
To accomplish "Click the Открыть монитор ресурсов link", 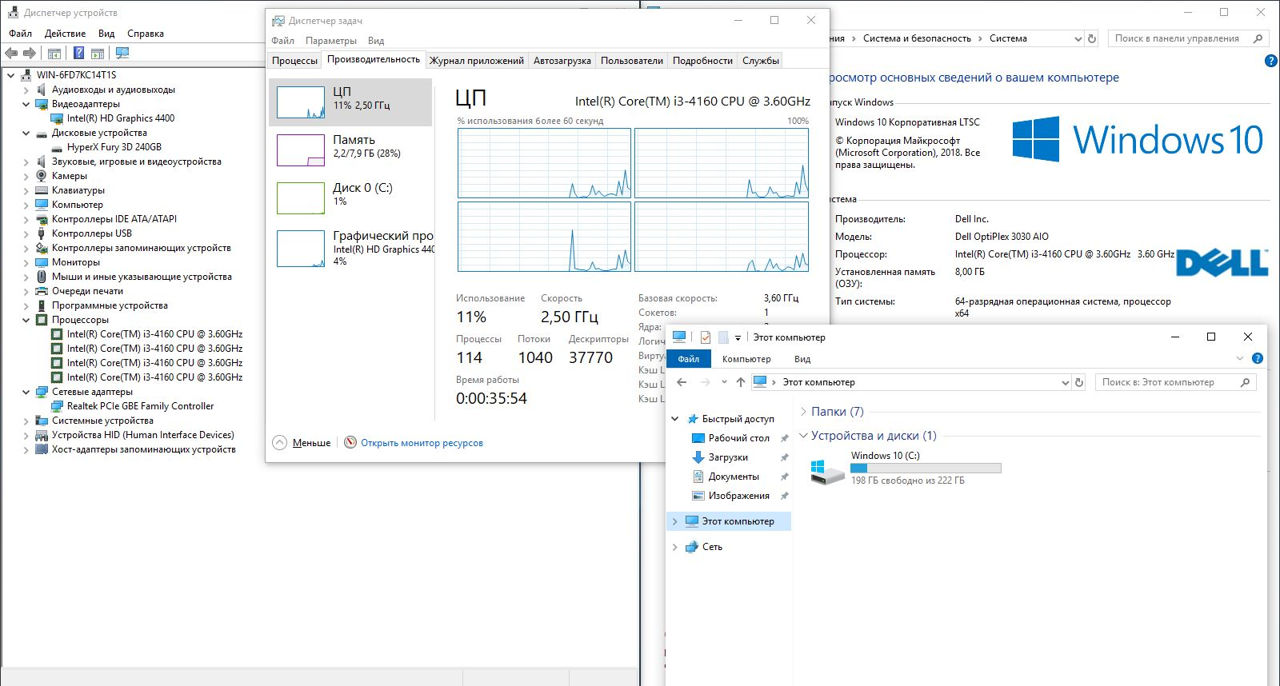I will tap(421, 442).
